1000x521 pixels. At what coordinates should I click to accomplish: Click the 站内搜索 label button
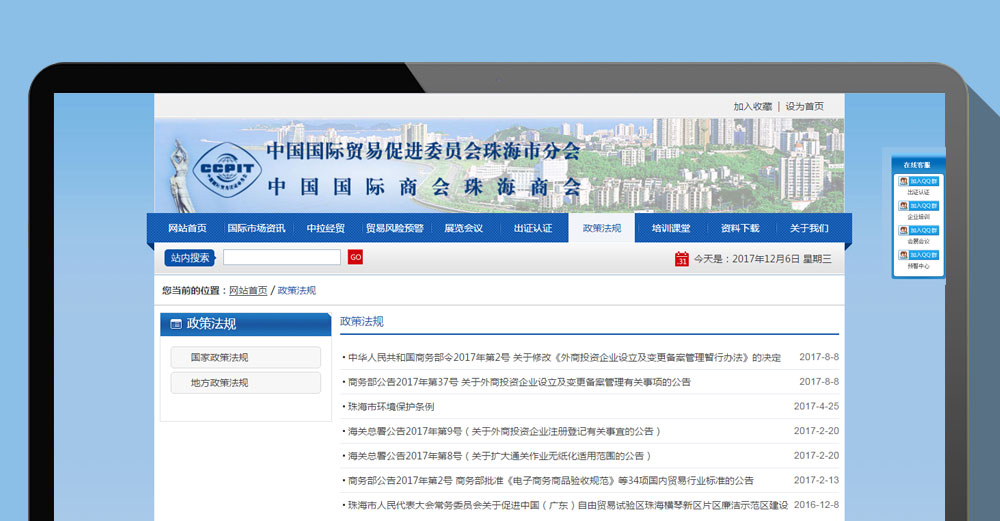coord(190,258)
